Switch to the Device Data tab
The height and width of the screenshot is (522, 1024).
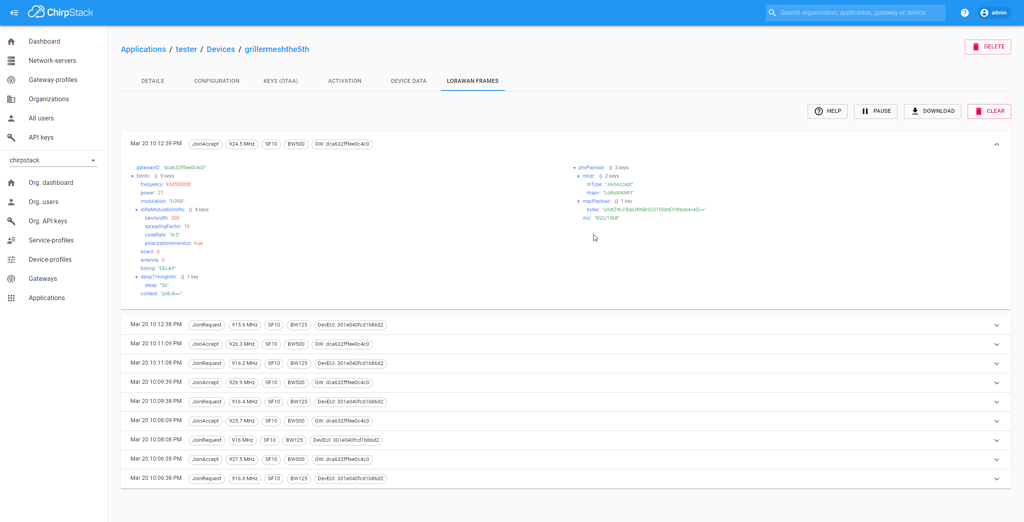click(409, 81)
